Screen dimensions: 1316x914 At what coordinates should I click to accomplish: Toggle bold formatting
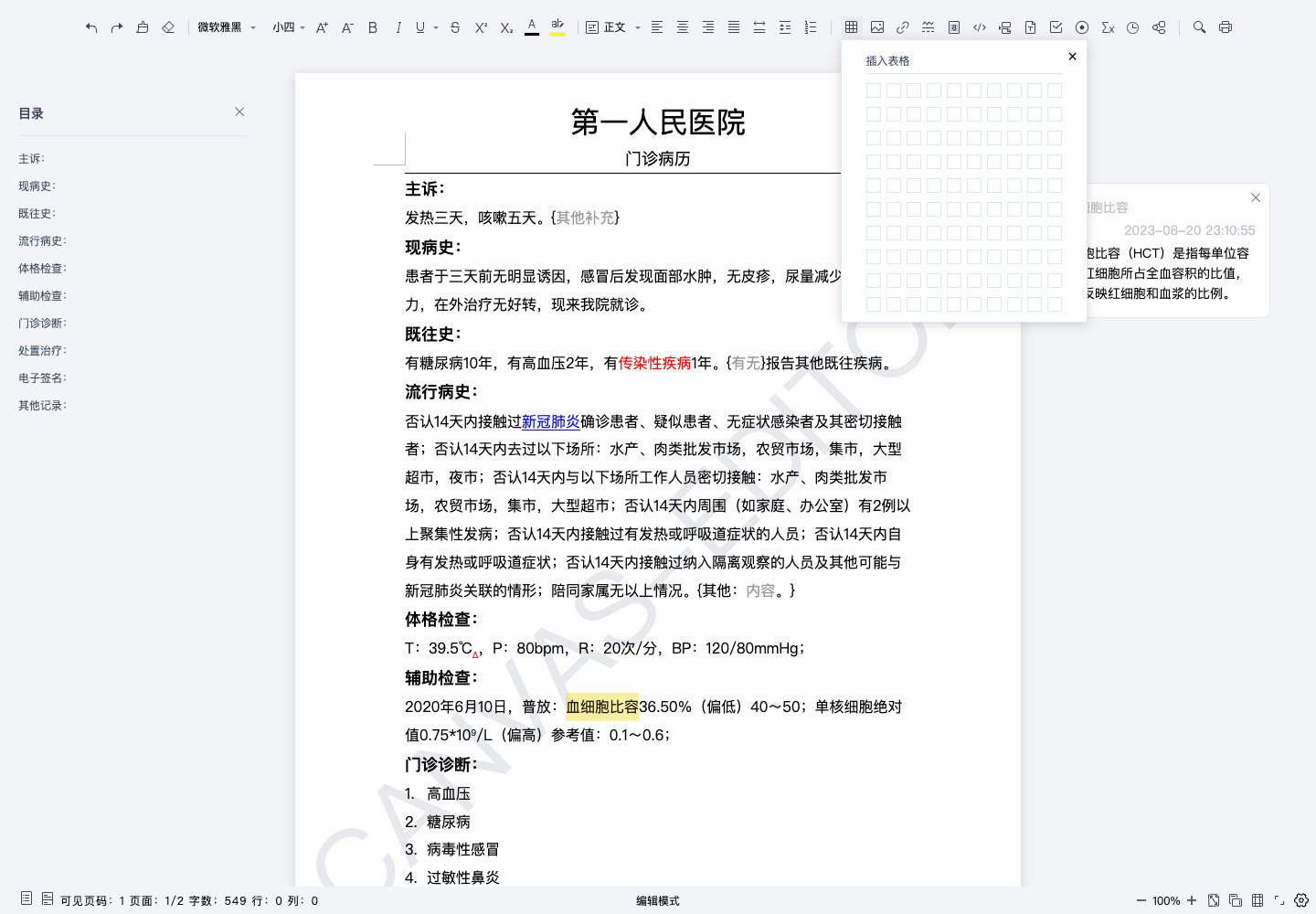[373, 27]
